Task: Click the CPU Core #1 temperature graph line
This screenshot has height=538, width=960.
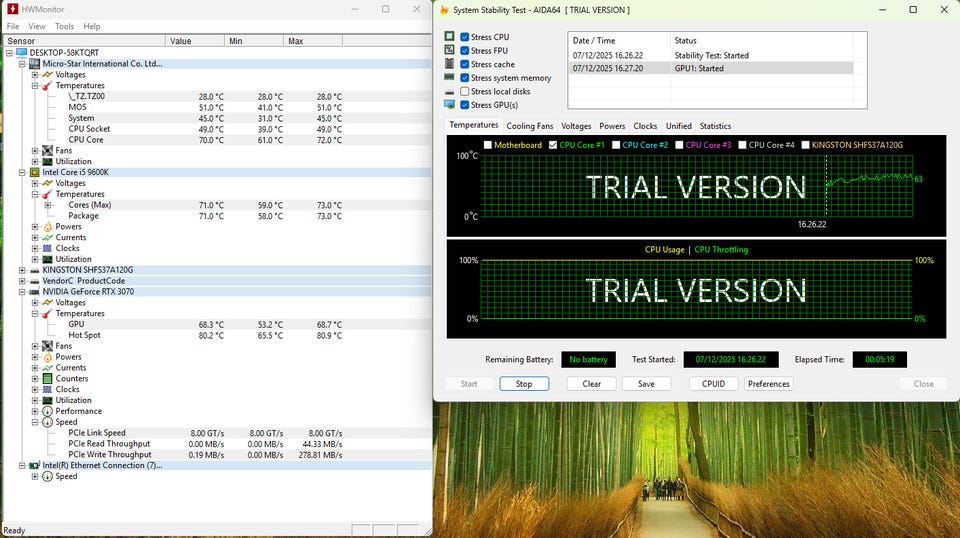Action: point(870,179)
